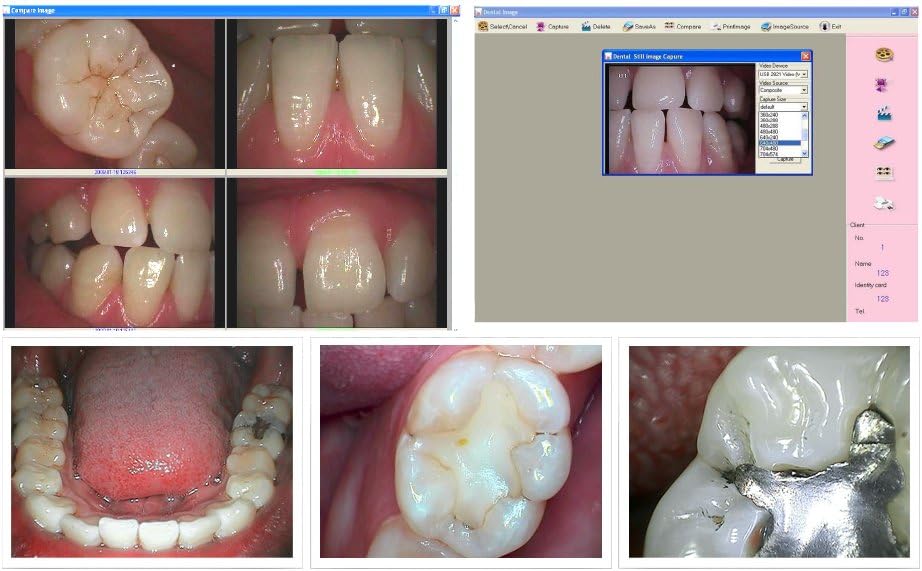
Task: Click the purple capture icon in pink sidebar
Action: point(882,84)
